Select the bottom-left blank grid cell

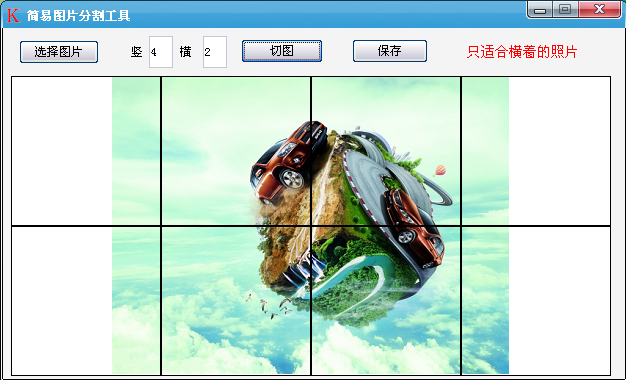(x=86, y=301)
